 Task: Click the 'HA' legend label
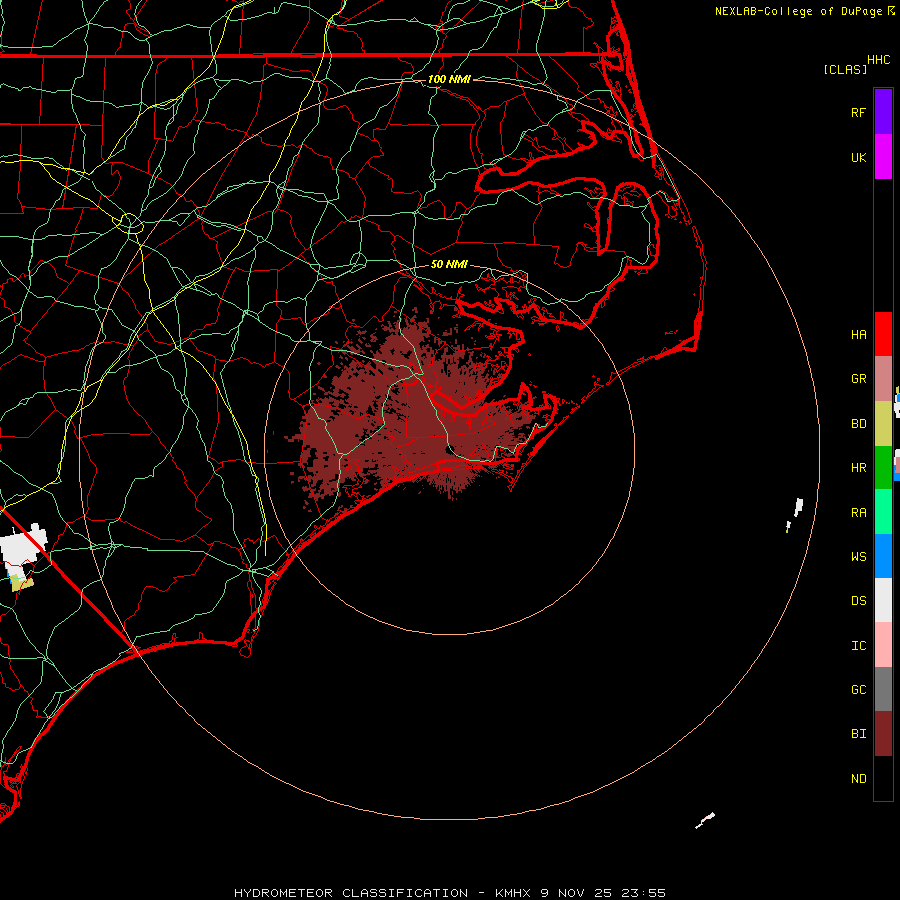coord(858,335)
